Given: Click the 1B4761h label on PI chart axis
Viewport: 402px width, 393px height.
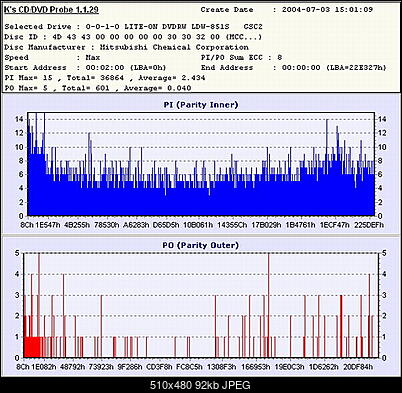Looking at the screenshot, I should (x=300, y=225).
